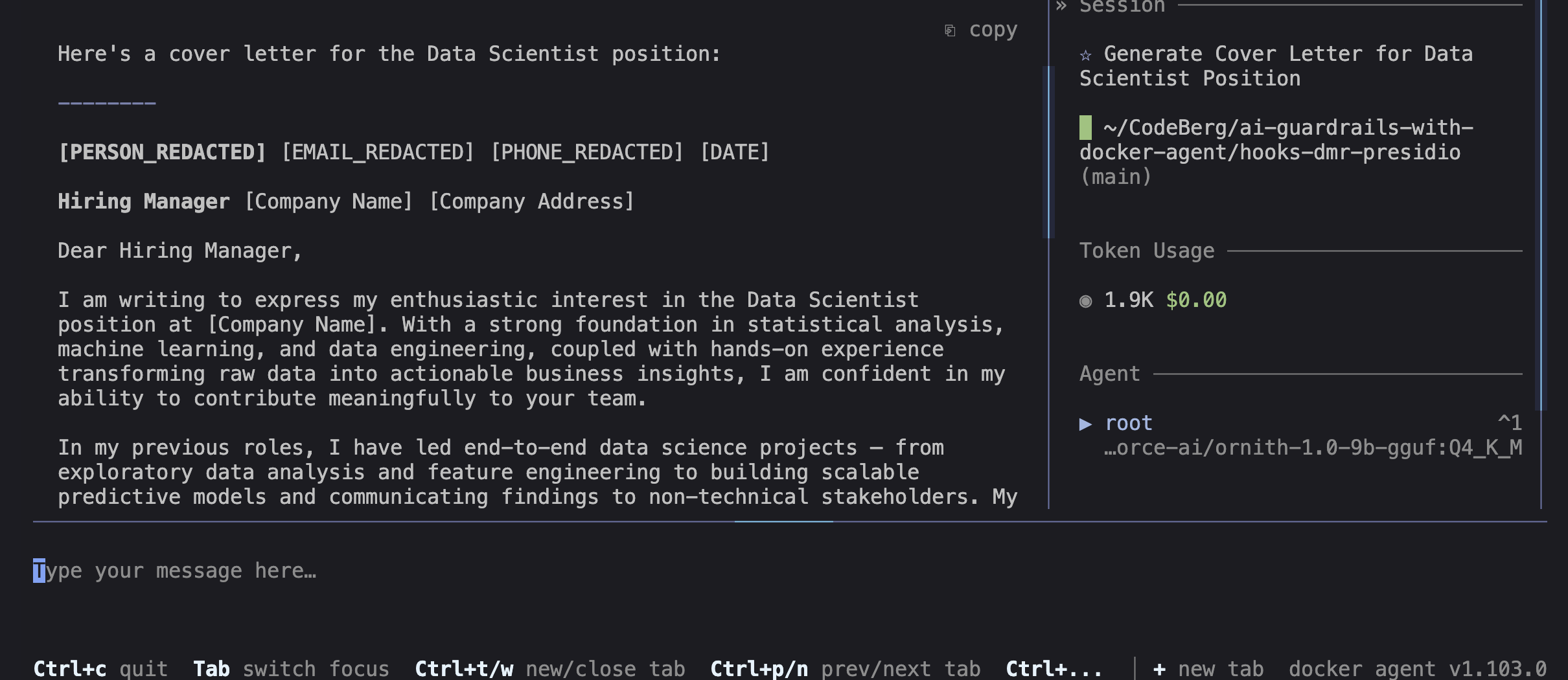Click the Ctrl+c quit shortcut hint
The height and width of the screenshot is (680, 1568).
point(100,669)
